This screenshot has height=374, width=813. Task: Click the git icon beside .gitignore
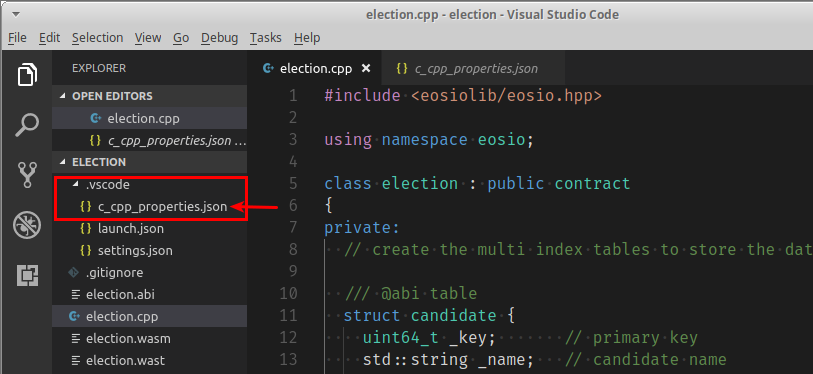pyautogui.click(x=74, y=272)
